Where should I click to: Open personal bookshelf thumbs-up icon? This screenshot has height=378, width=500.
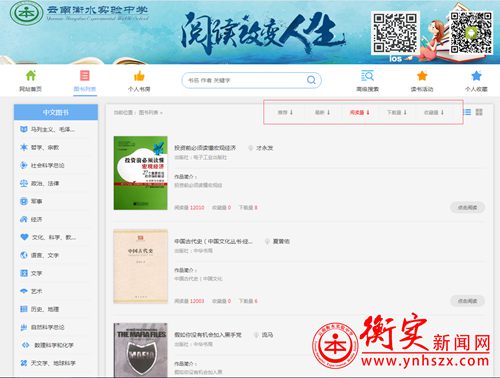[x=139, y=76]
